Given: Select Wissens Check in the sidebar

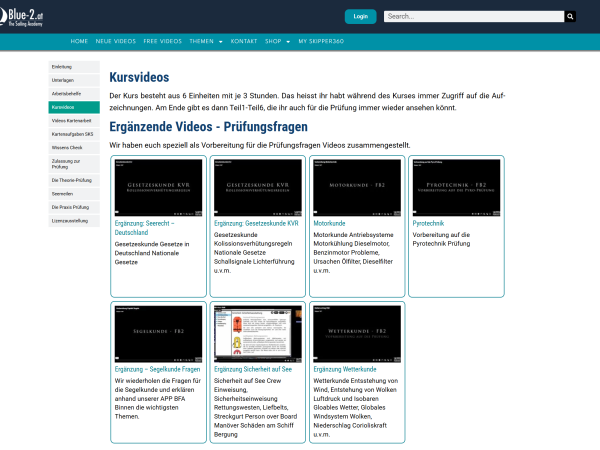Looking at the screenshot, I should pyautogui.click(x=74, y=148).
